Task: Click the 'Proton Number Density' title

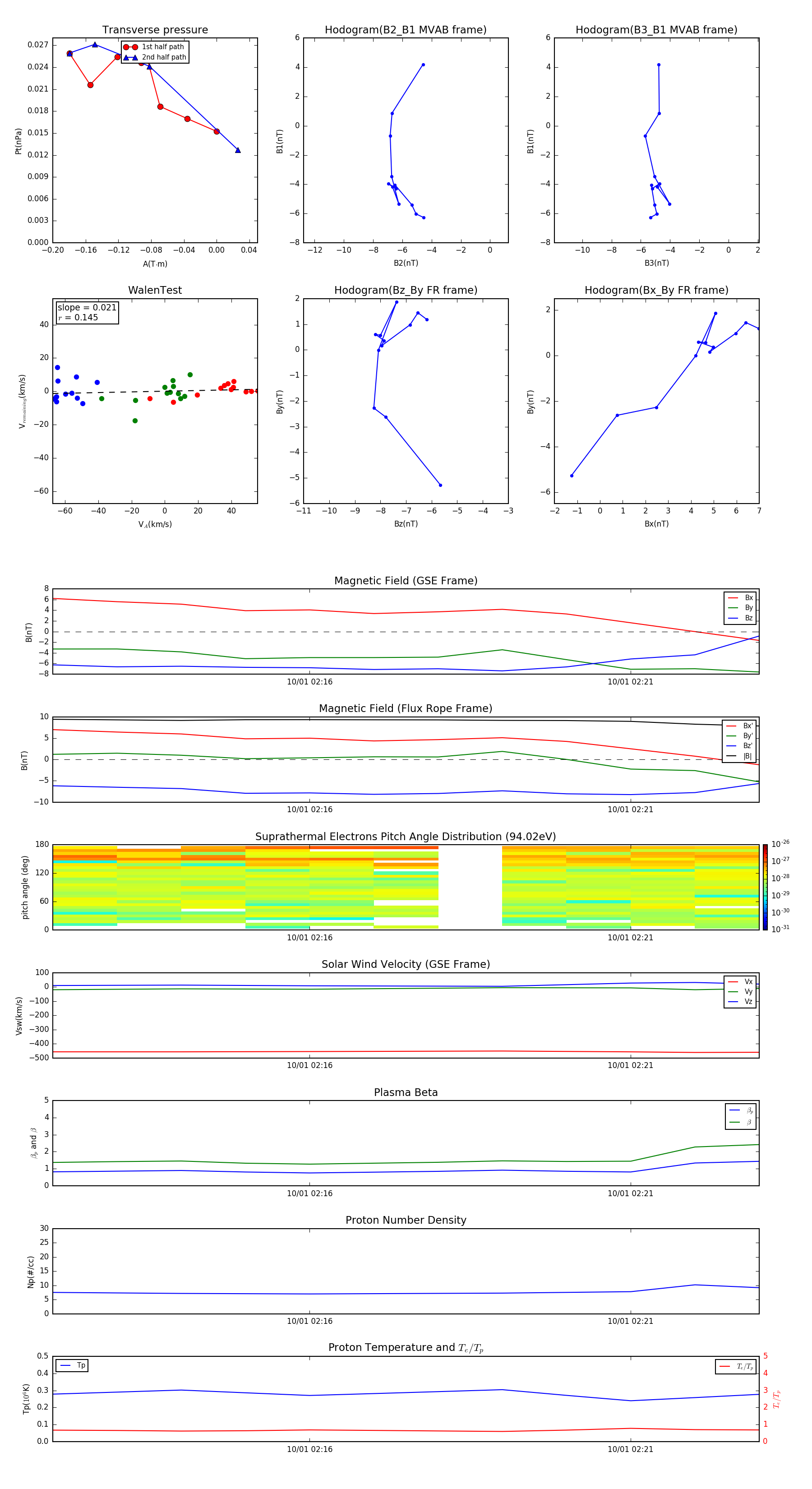Action: click(406, 1221)
